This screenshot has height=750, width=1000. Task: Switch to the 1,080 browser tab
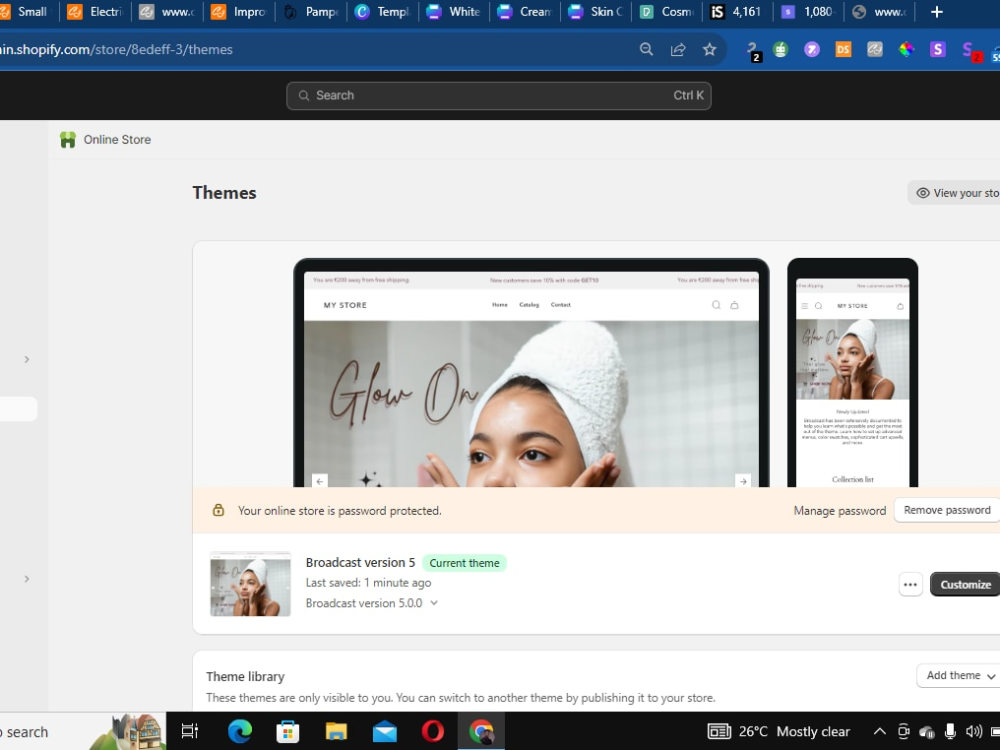[x=809, y=11]
